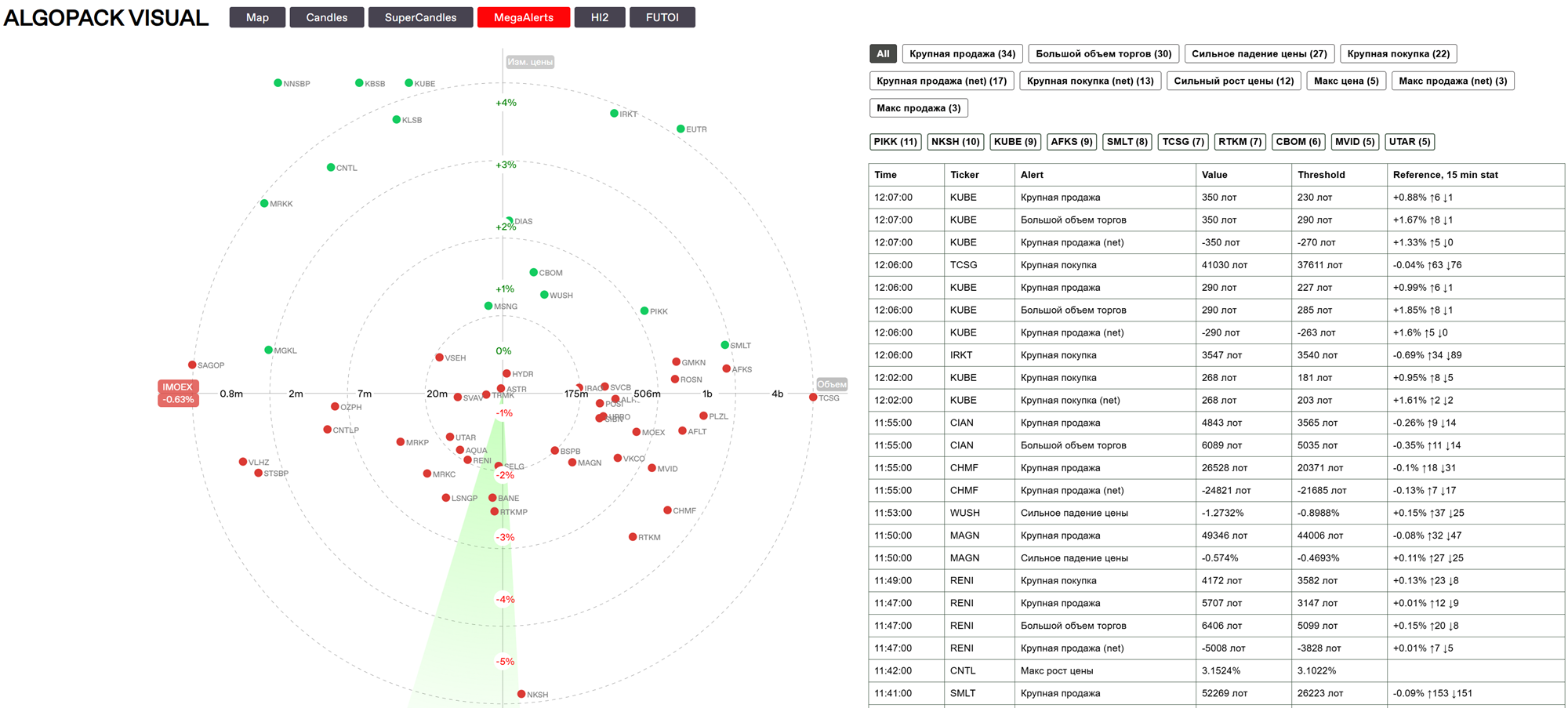Select the green NNSBP chart point
Image resolution: width=1568 pixels, height=708 pixels.
(278, 83)
